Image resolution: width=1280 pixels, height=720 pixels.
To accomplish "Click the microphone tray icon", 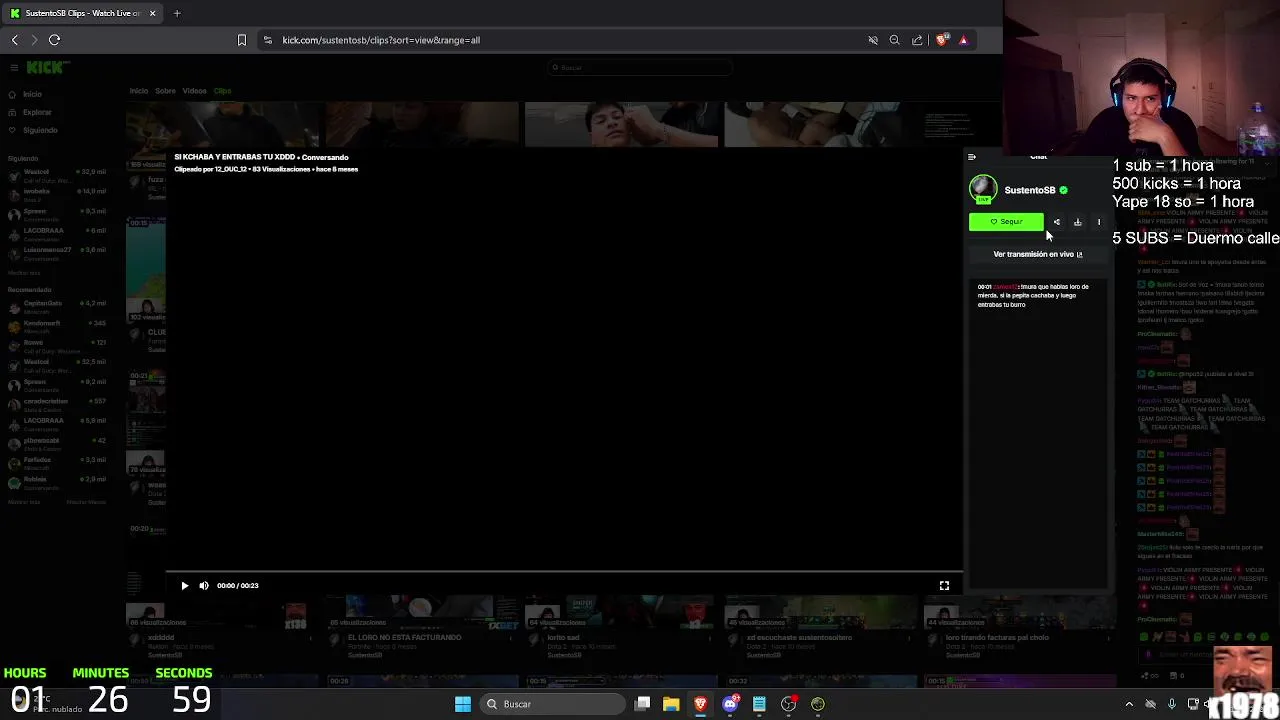I will 1171,704.
